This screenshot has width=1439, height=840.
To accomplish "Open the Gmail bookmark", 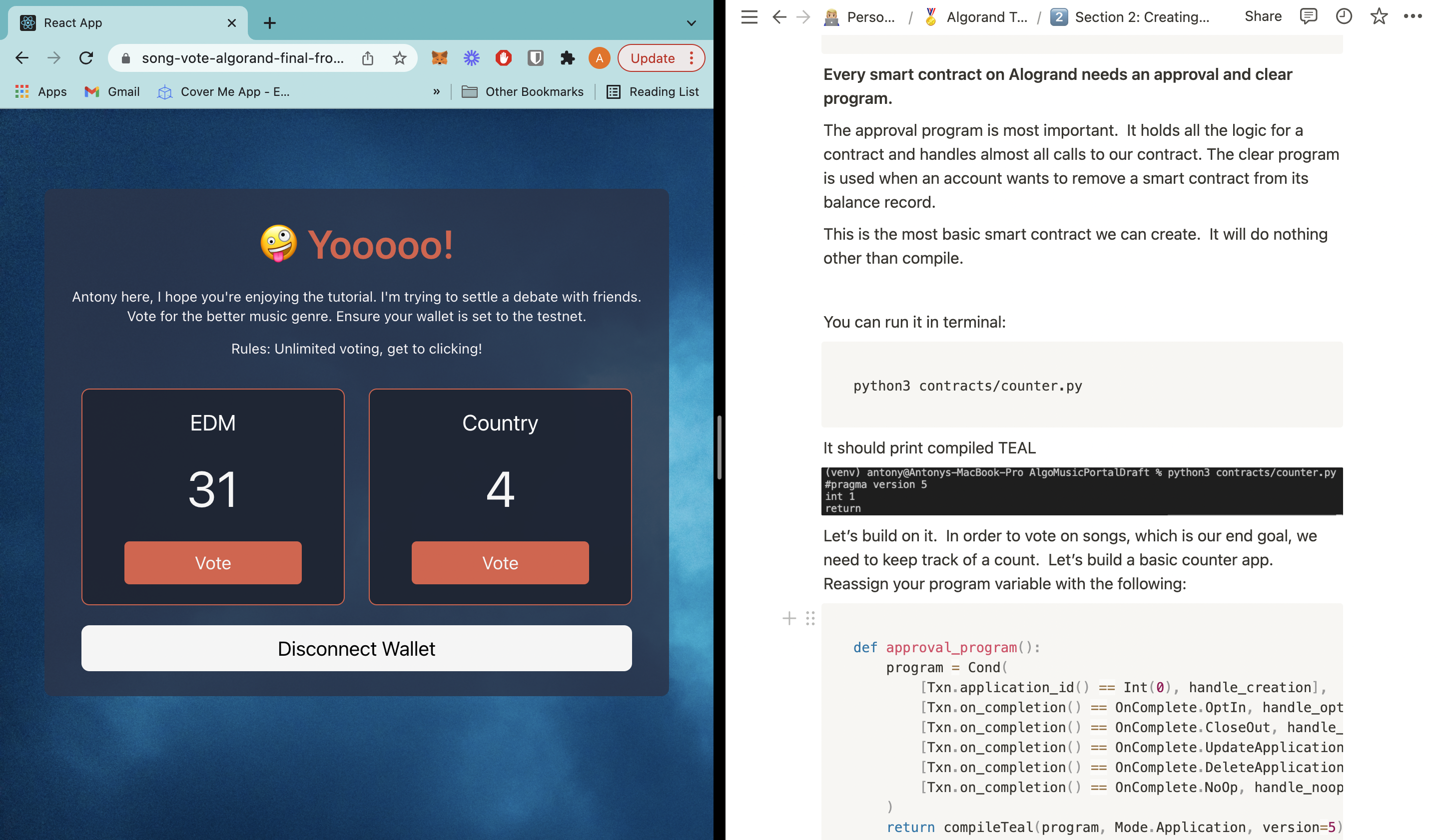I will 112,92.
